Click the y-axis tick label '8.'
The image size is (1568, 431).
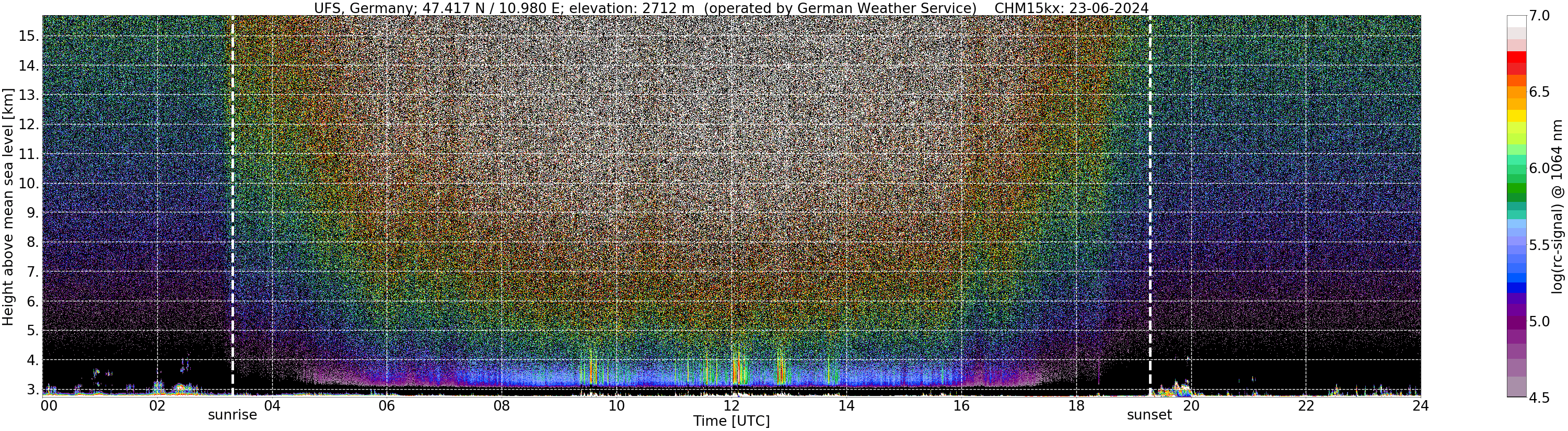pyautogui.click(x=32, y=243)
